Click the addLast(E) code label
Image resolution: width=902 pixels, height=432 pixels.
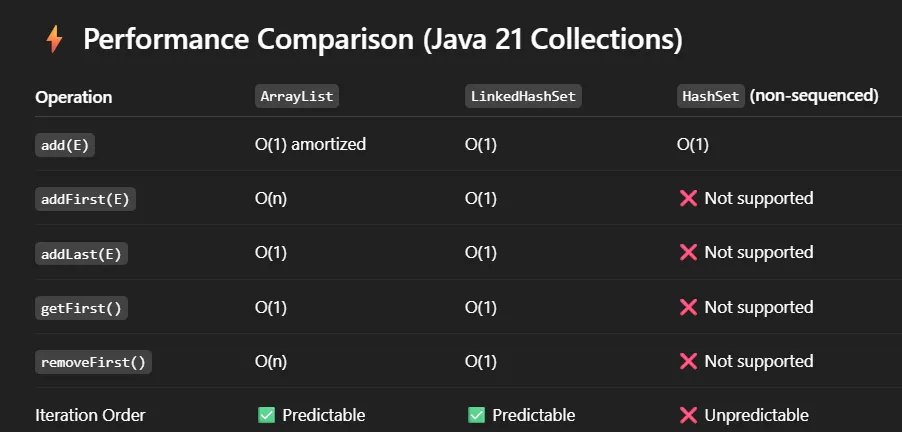tap(81, 253)
